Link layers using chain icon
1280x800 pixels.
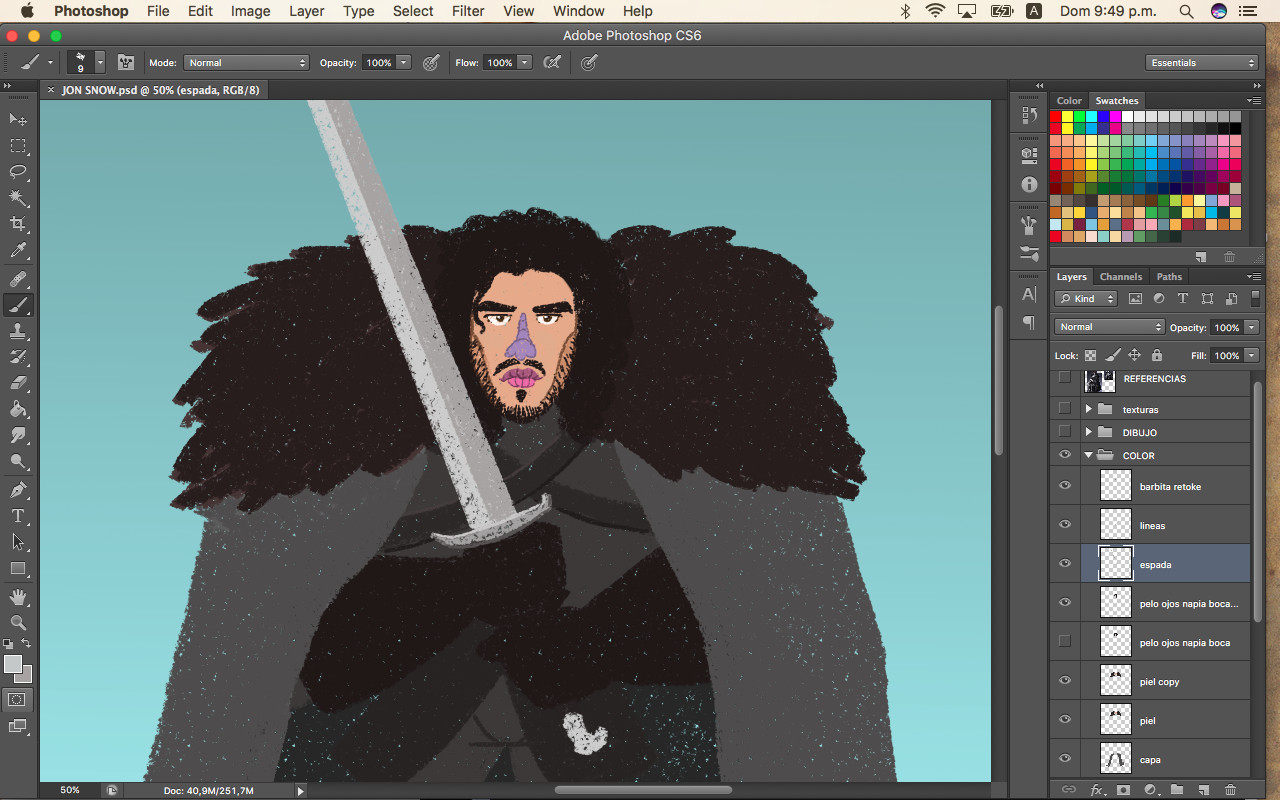(x=1068, y=790)
